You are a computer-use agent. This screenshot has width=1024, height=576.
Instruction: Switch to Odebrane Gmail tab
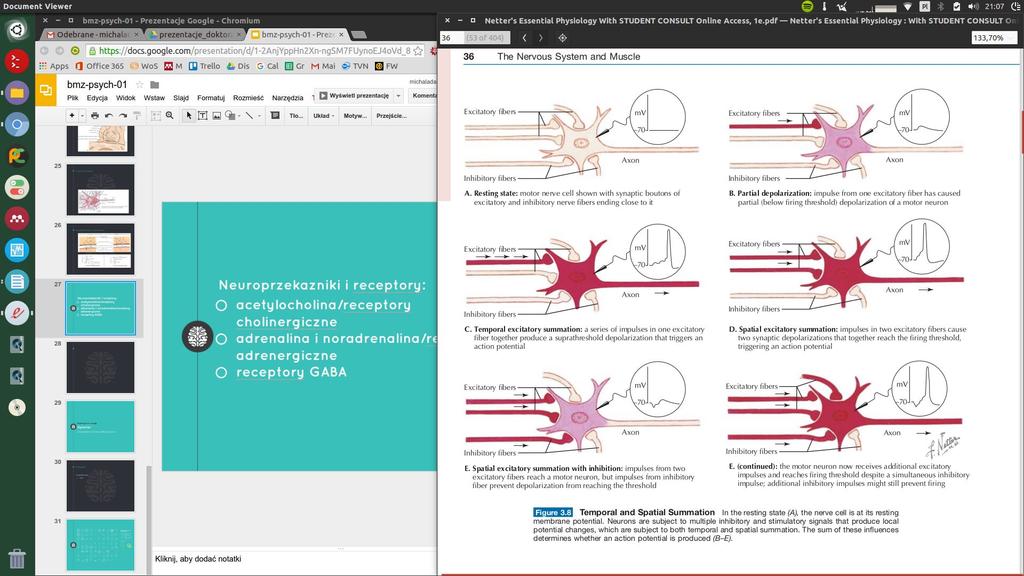[89, 35]
